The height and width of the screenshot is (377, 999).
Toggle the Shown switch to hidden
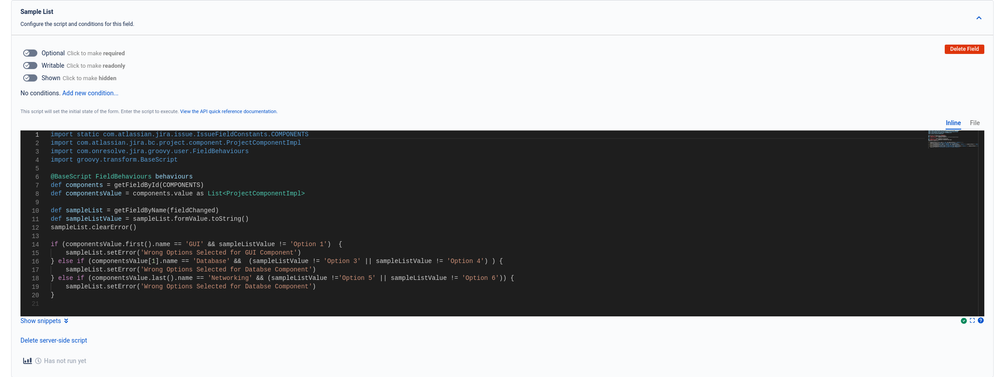[30, 78]
